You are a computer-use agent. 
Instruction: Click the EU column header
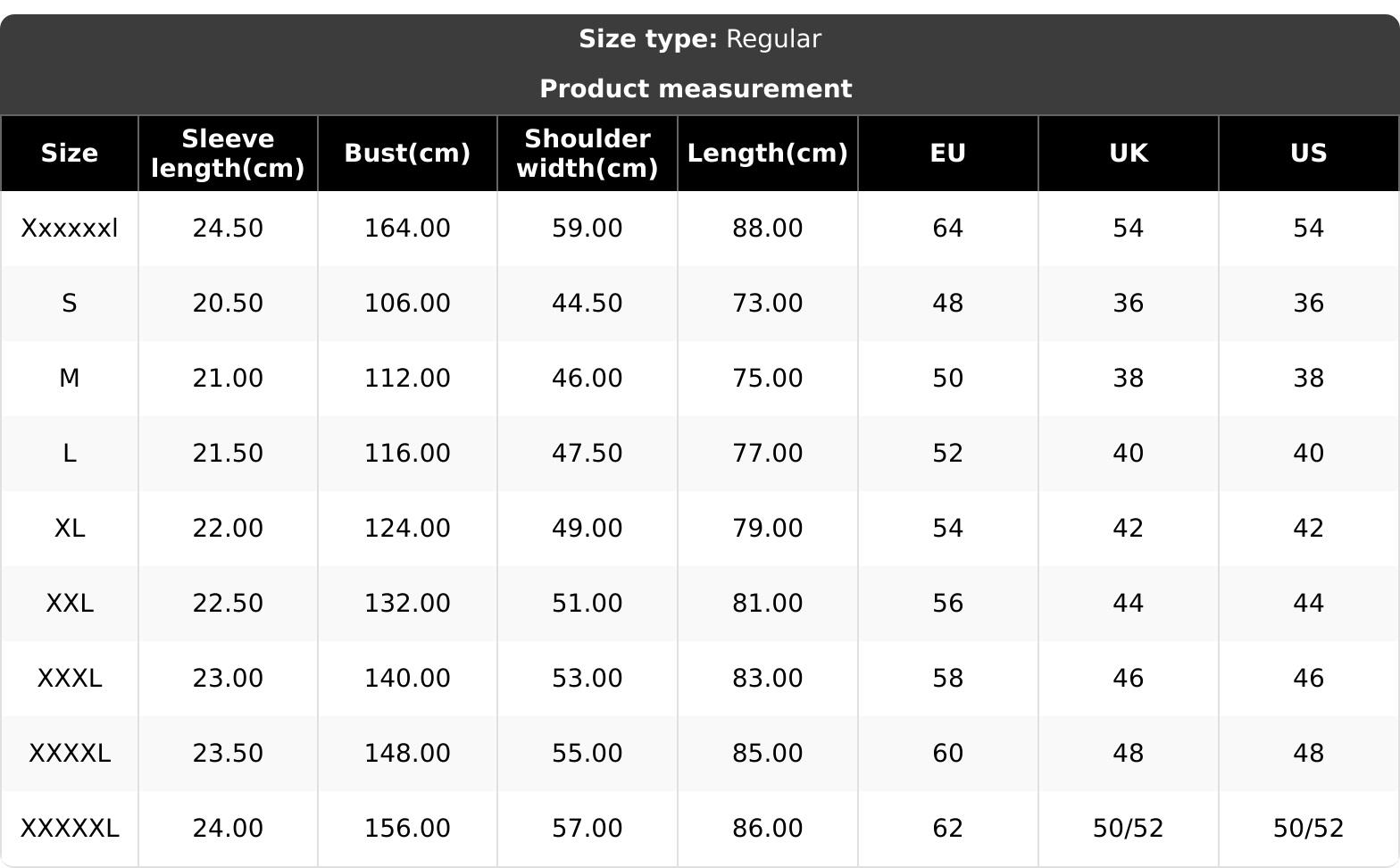click(947, 154)
